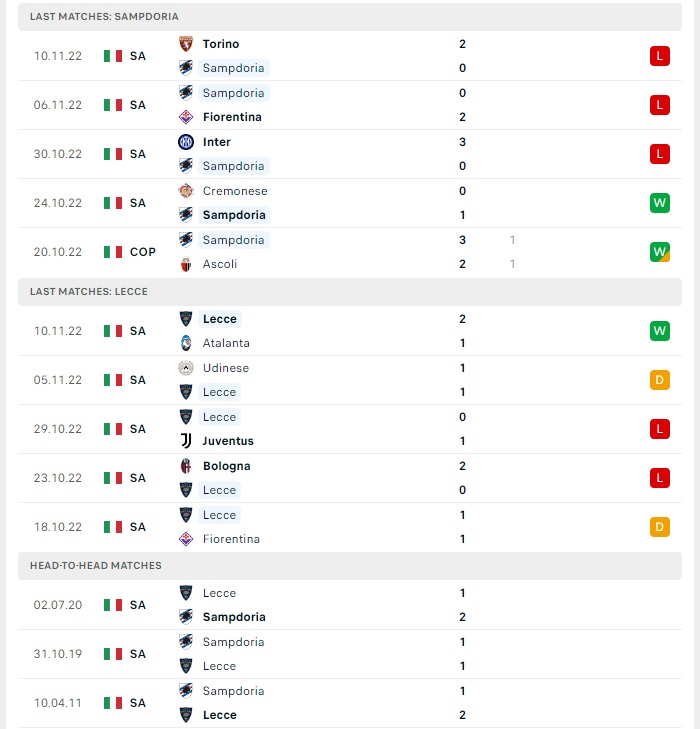
Task: Click the Juventus logo icon
Action: coord(186,441)
